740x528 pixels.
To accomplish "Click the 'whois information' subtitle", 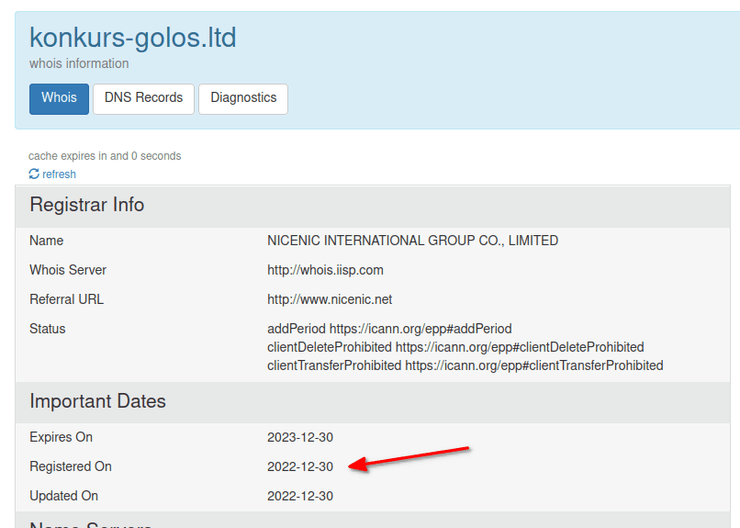I will click(x=79, y=64).
